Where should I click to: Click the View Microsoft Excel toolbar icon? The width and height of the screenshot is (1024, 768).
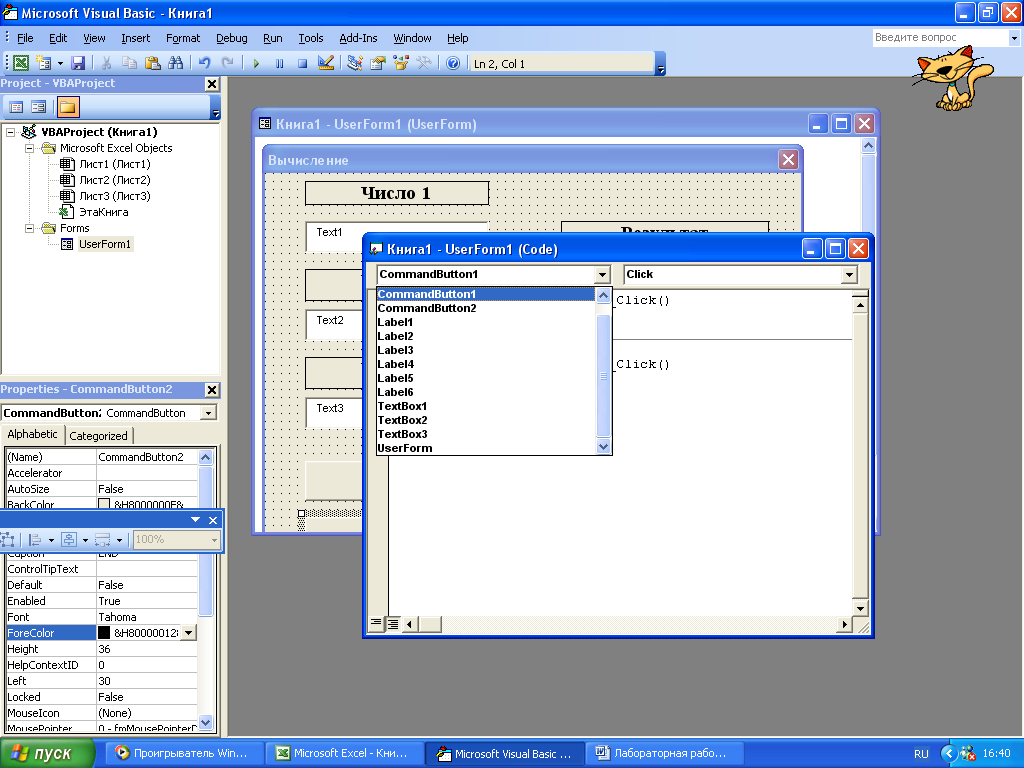(21, 63)
